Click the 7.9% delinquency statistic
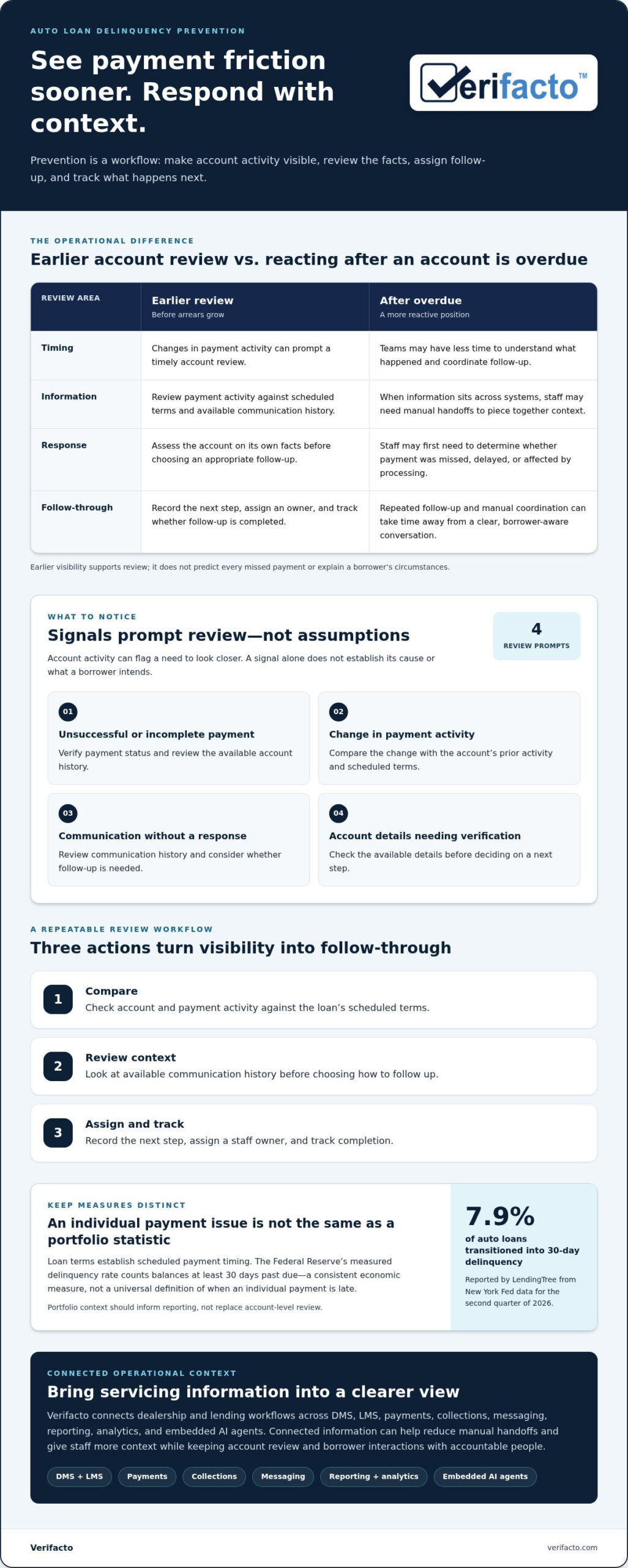628x1568 pixels. 500,1216
